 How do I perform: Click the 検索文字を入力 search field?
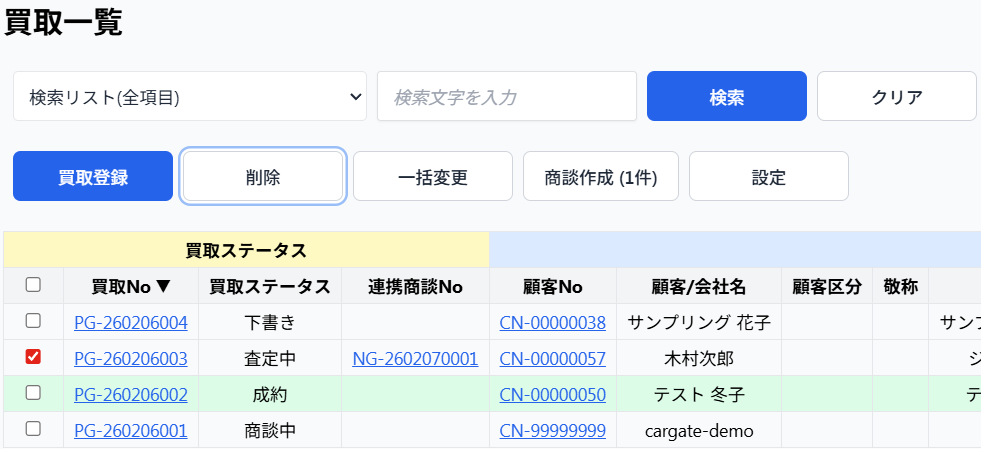click(506, 97)
